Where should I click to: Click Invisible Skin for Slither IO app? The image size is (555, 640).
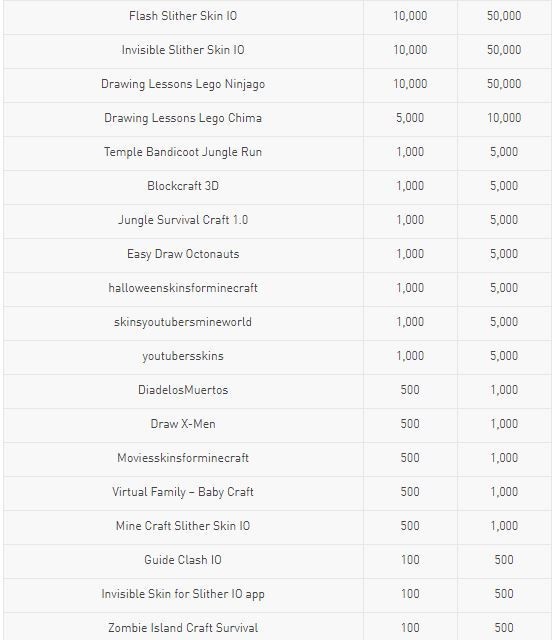[x=183, y=594]
